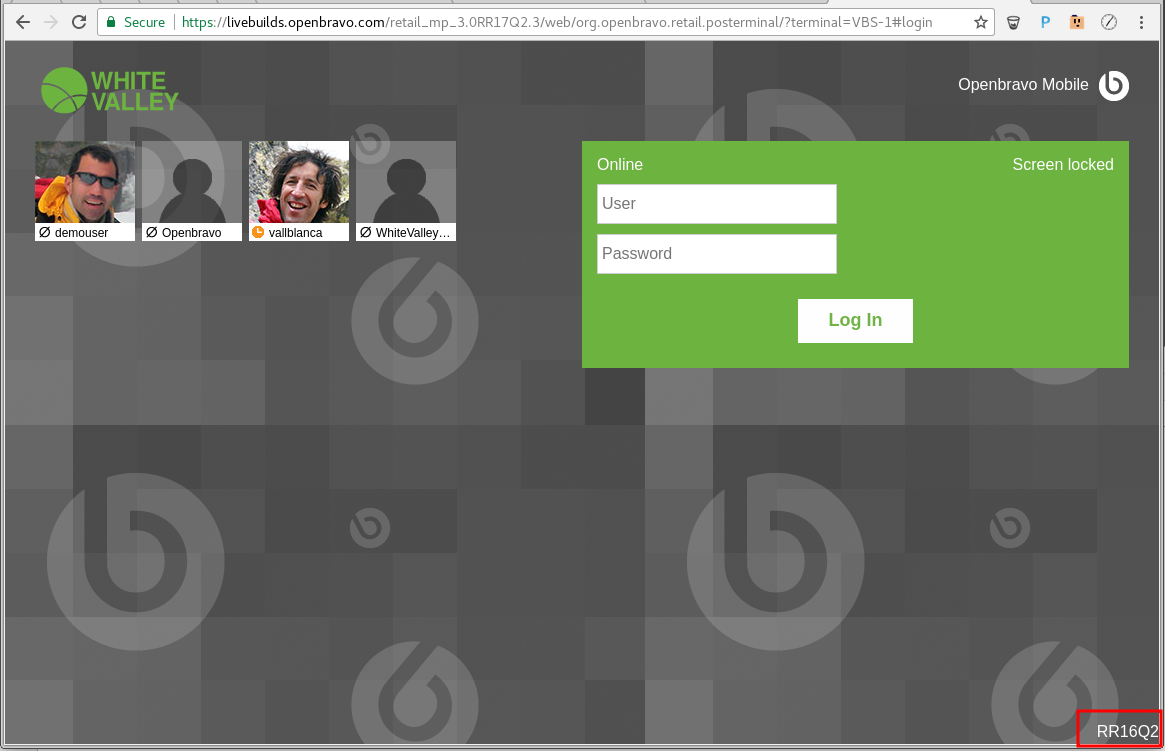Click the pocket-shaped extension icon
This screenshot has height=751, width=1165.
[x=1014, y=22]
